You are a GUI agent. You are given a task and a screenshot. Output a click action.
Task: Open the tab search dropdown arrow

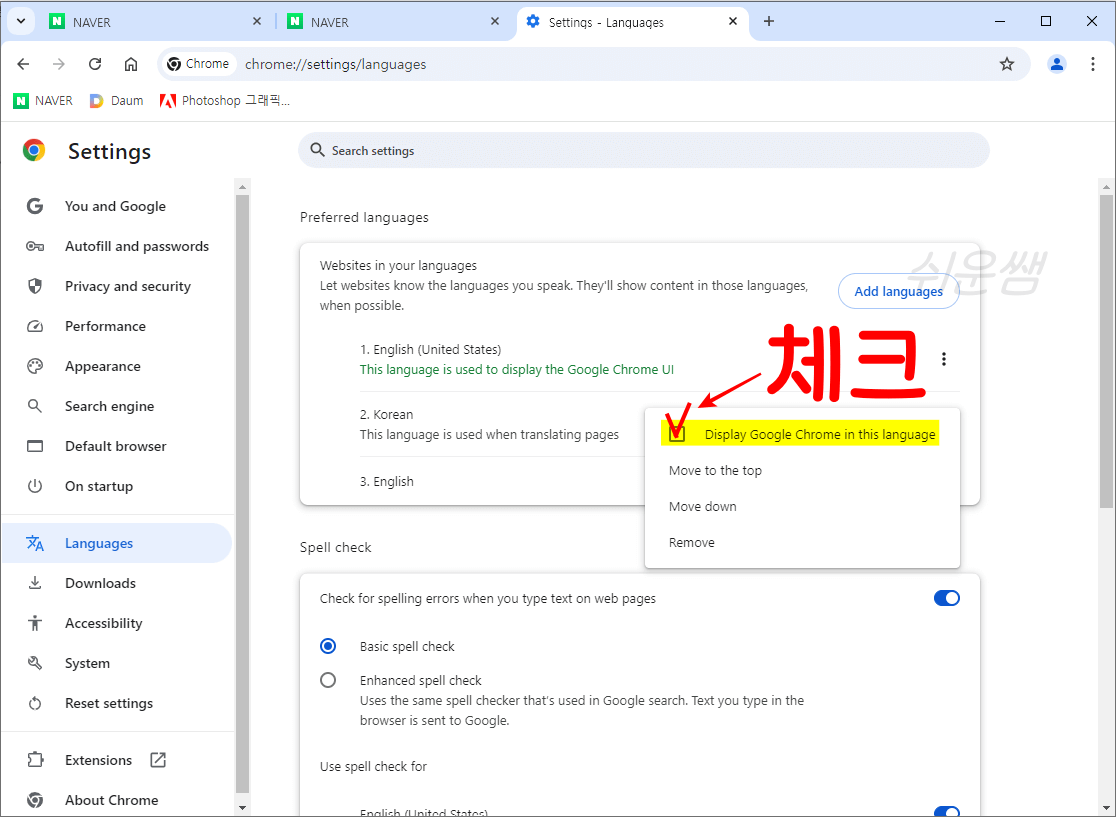21,21
